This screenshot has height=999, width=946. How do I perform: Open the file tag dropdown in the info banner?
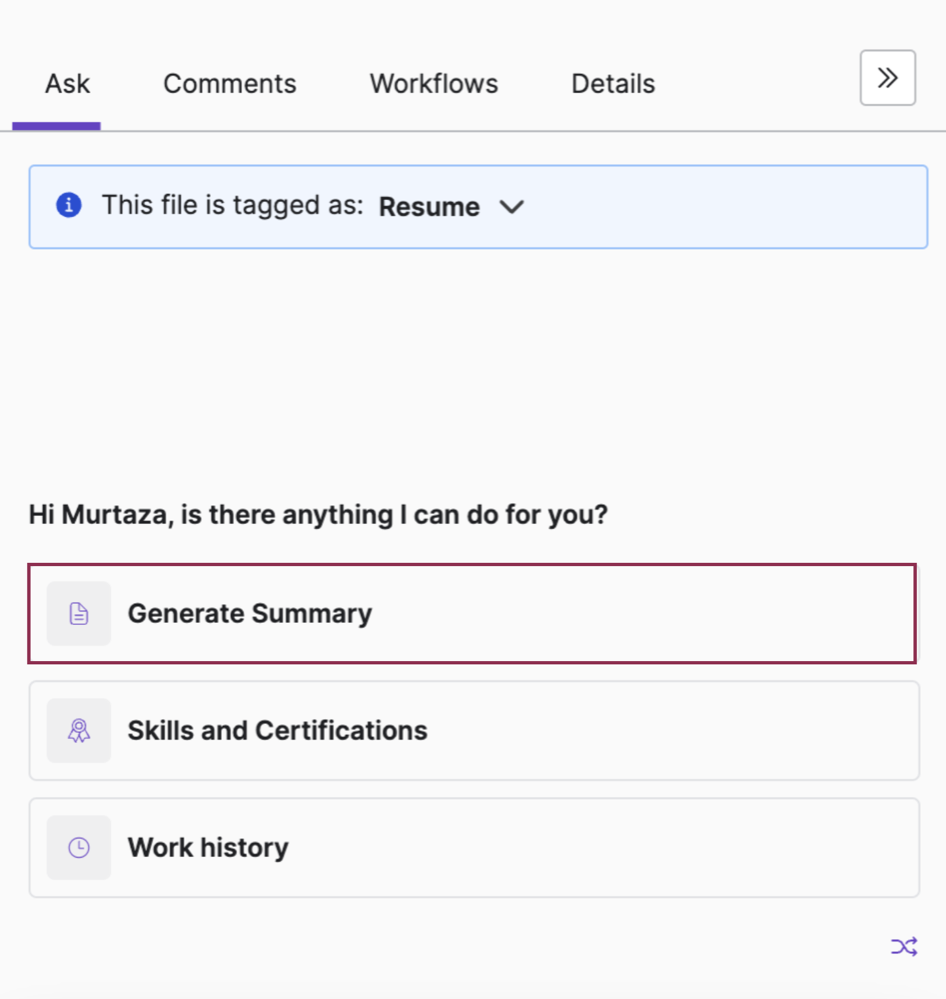(511, 207)
